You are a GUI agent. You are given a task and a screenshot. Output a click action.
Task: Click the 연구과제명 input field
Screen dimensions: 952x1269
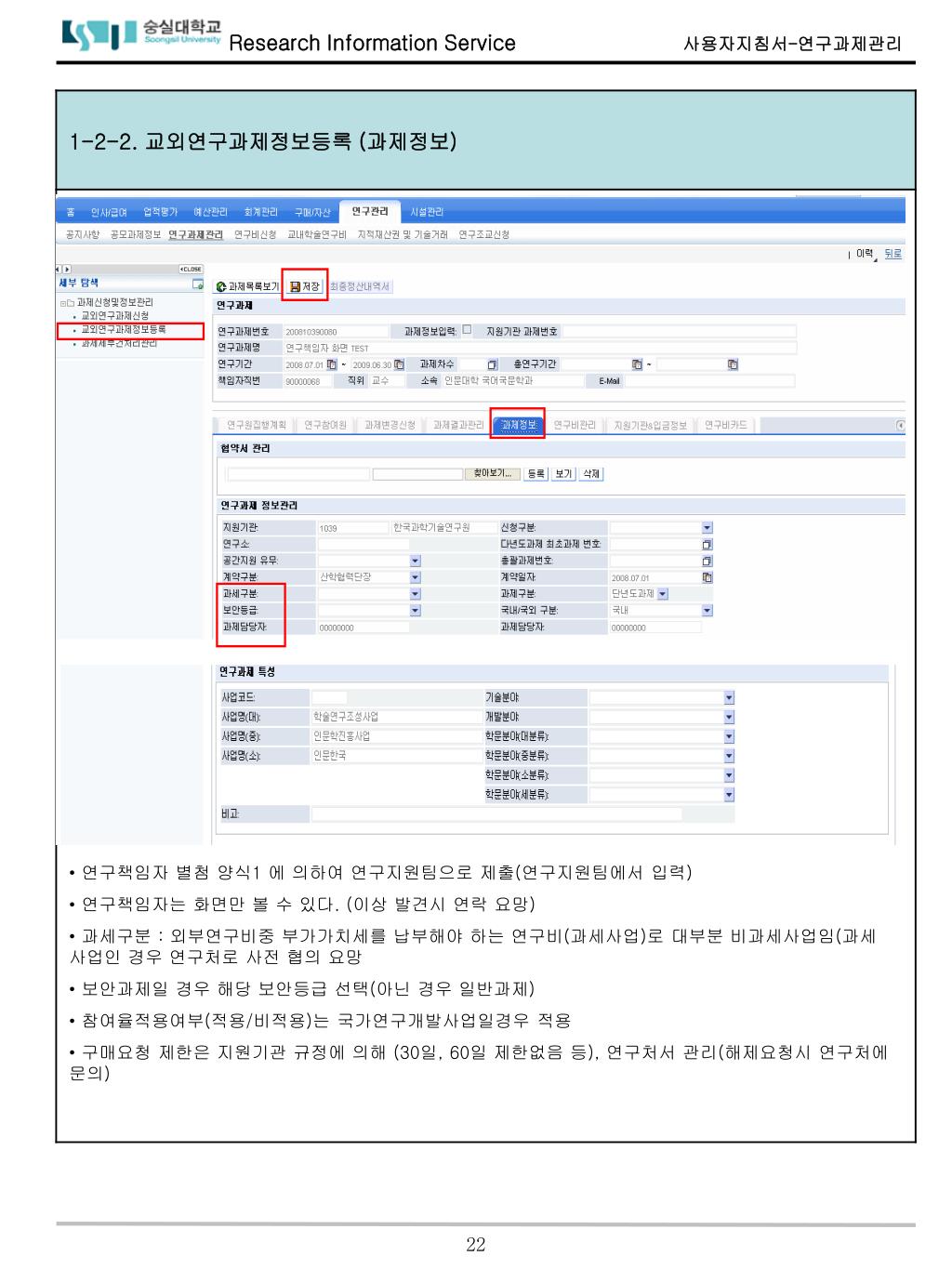coord(539,348)
